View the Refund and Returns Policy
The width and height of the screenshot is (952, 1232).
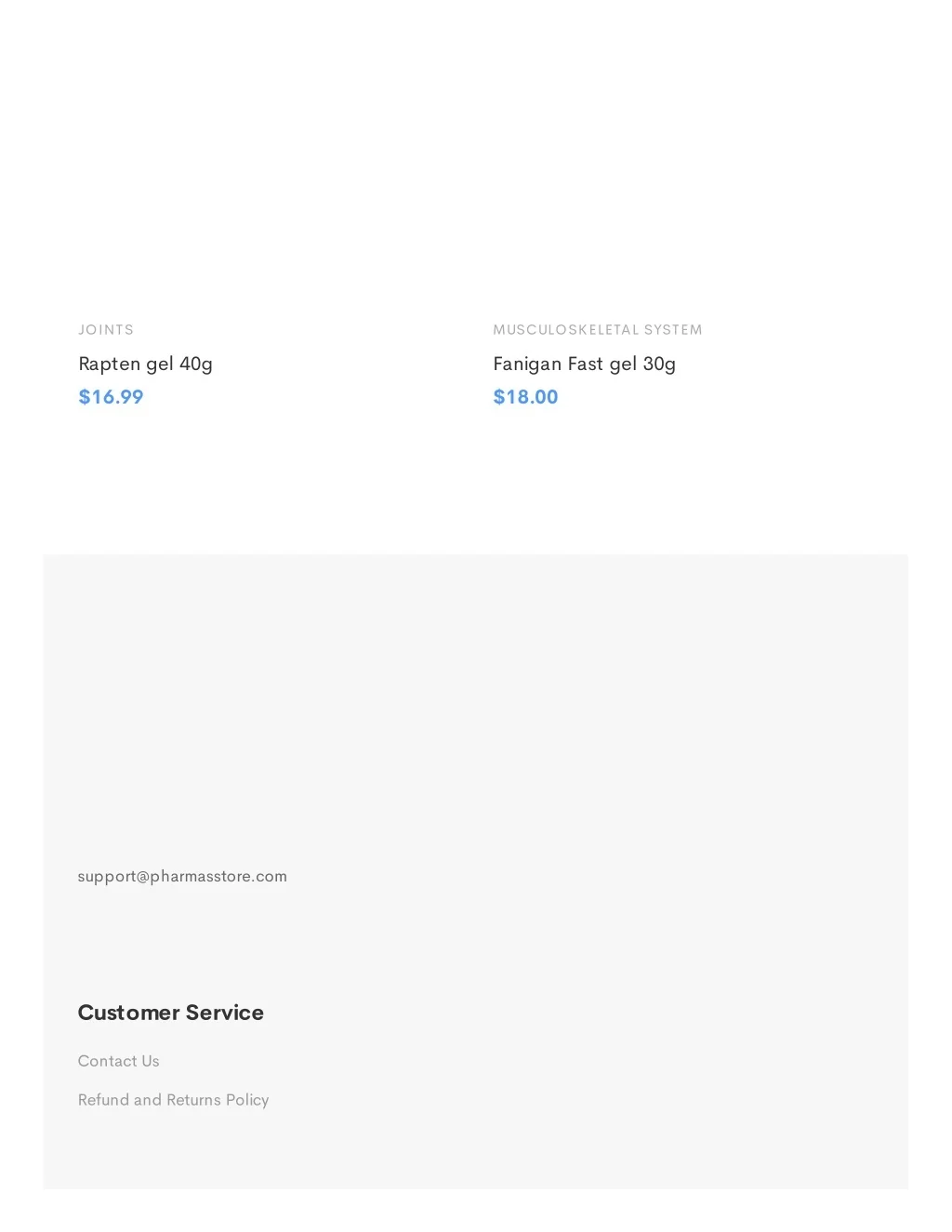click(173, 1100)
